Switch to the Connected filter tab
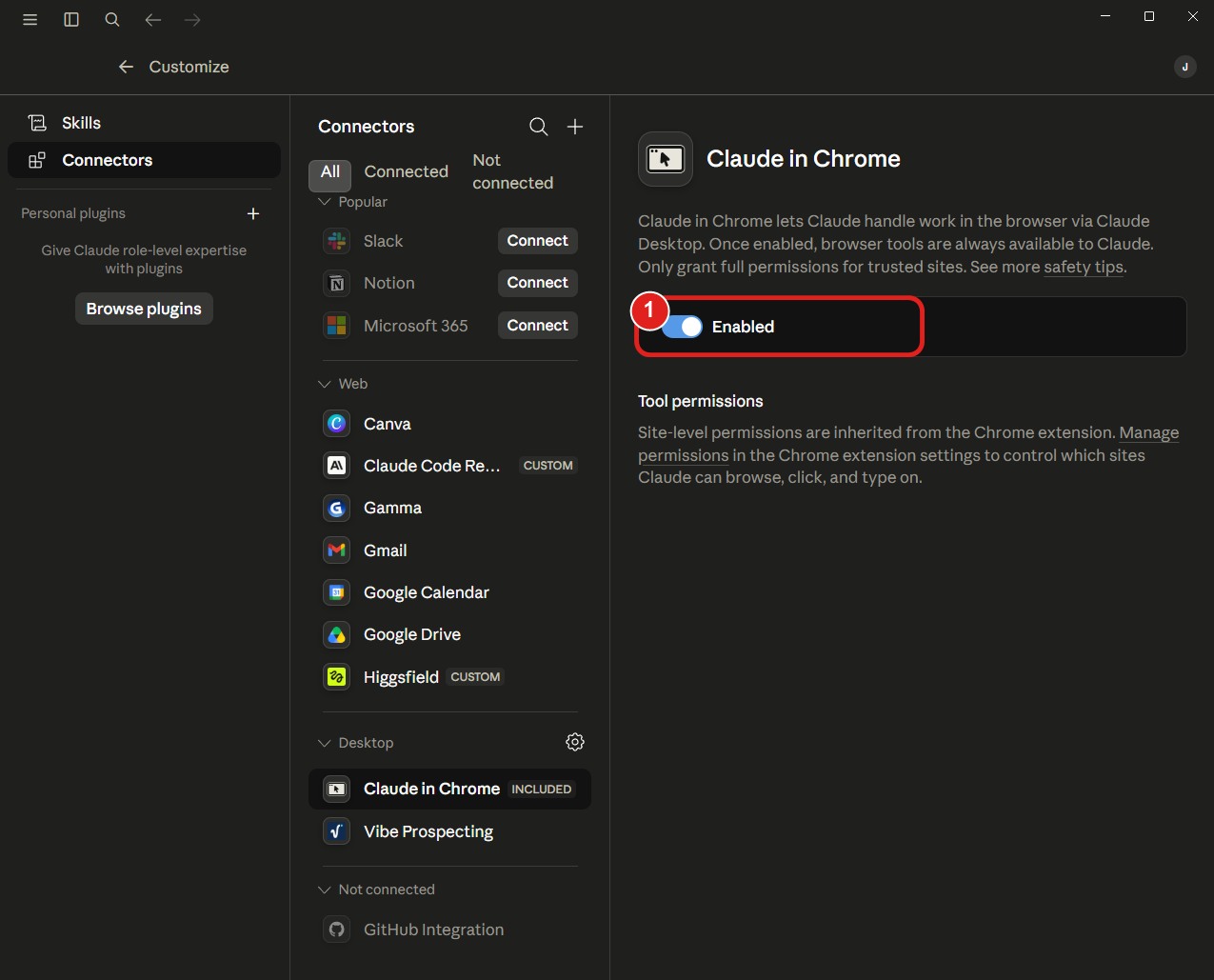 pos(407,171)
